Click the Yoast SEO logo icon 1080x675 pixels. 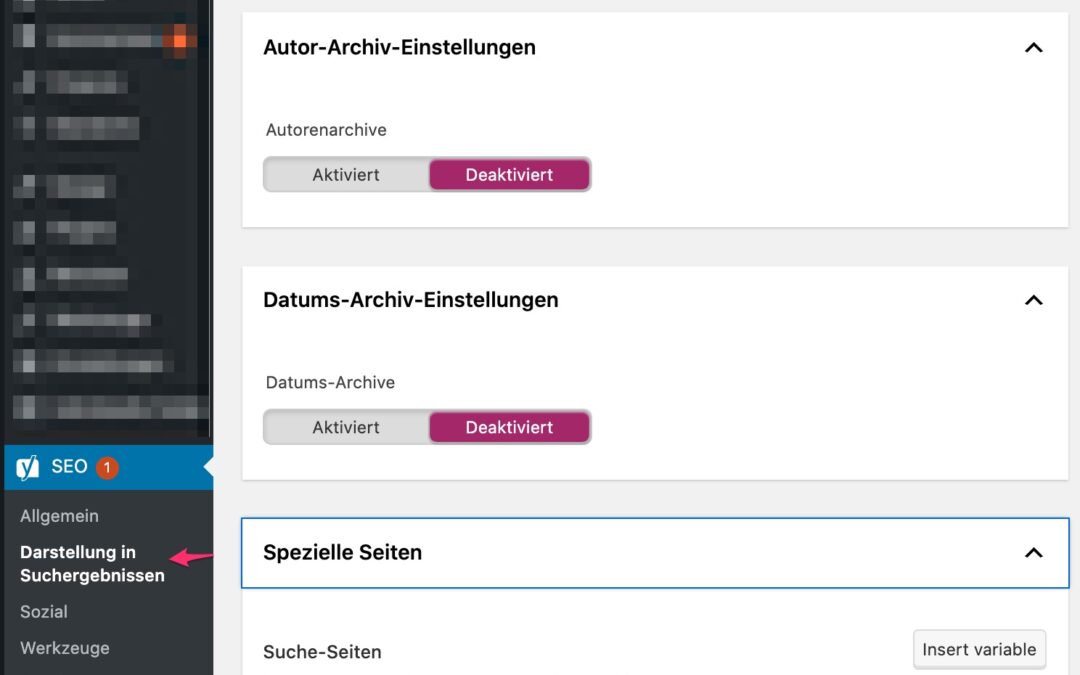click(x=28, y=467)
